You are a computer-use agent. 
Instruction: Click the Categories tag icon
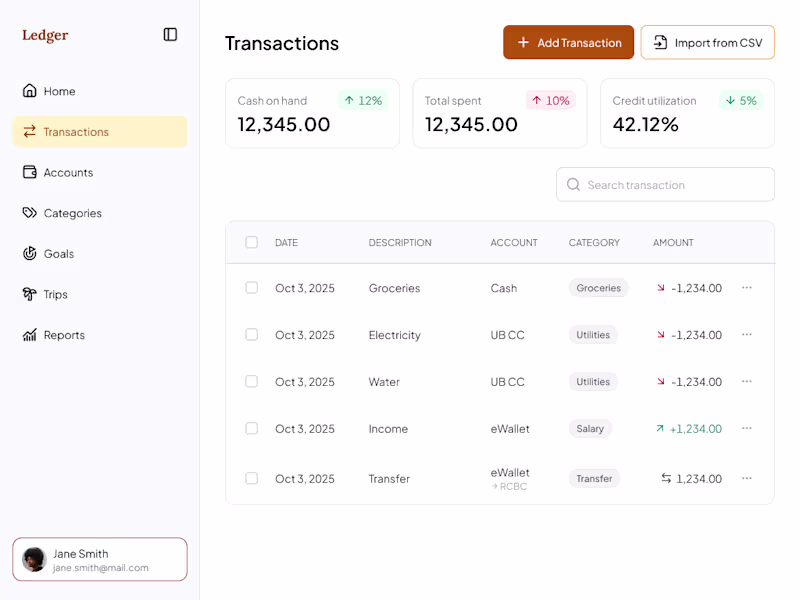30,213
